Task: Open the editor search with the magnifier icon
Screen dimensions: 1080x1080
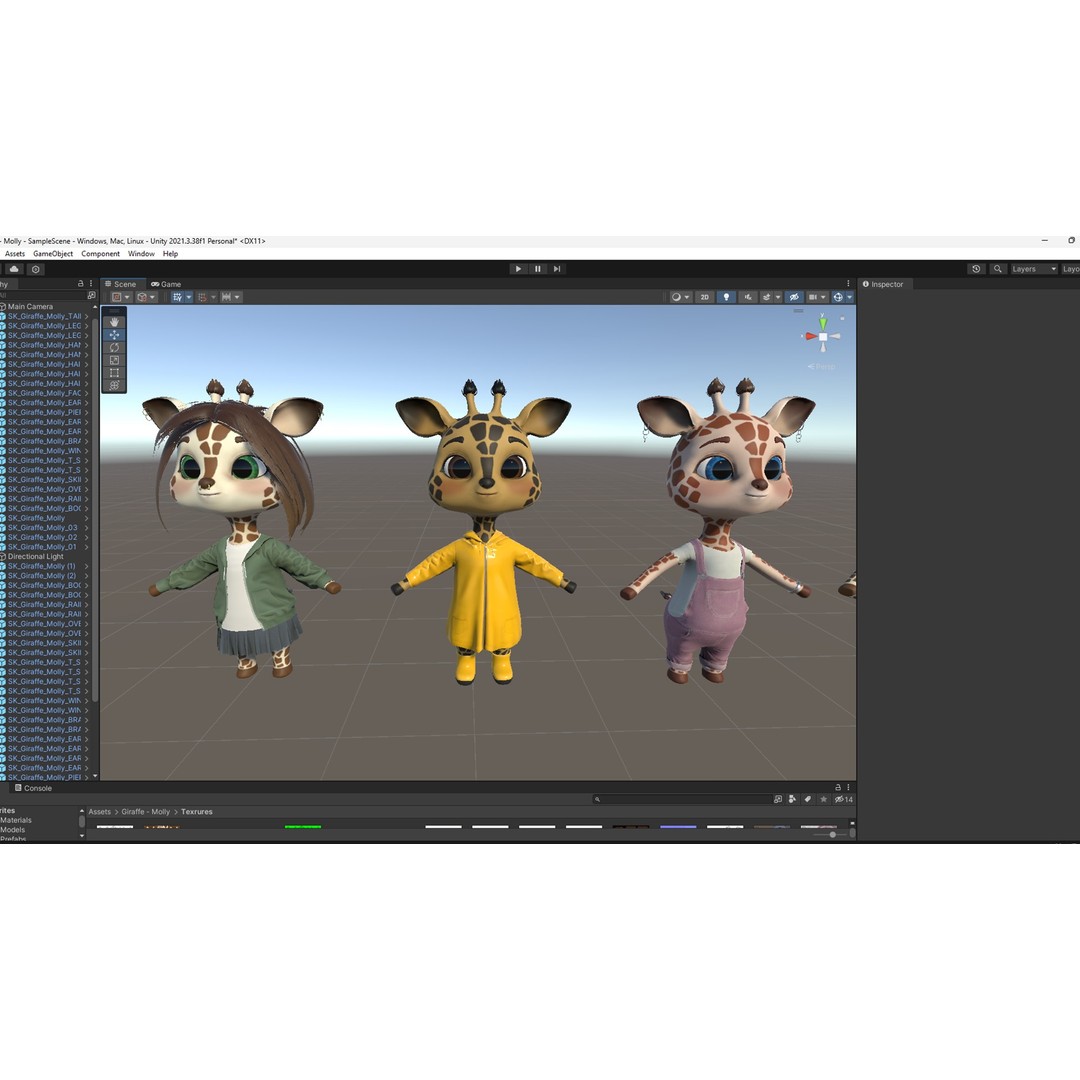Action: (997, 268)
